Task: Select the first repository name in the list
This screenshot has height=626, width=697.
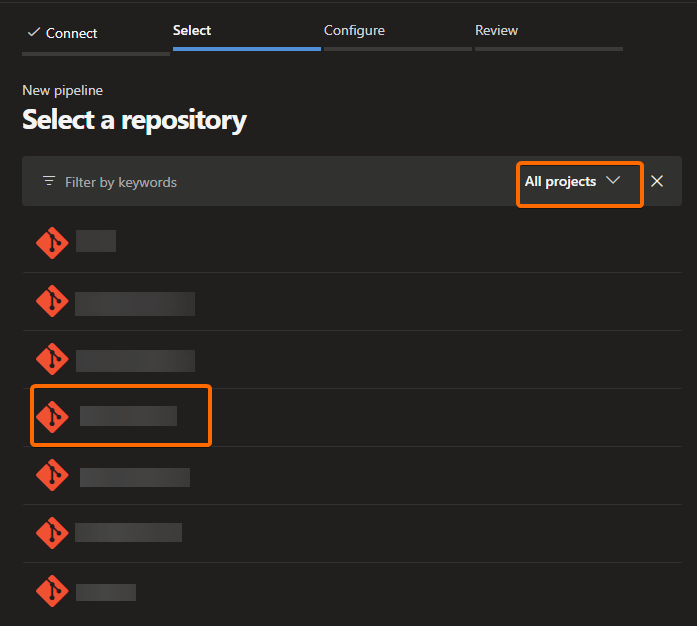Action: pyautogui.click(x=96, y=241)
